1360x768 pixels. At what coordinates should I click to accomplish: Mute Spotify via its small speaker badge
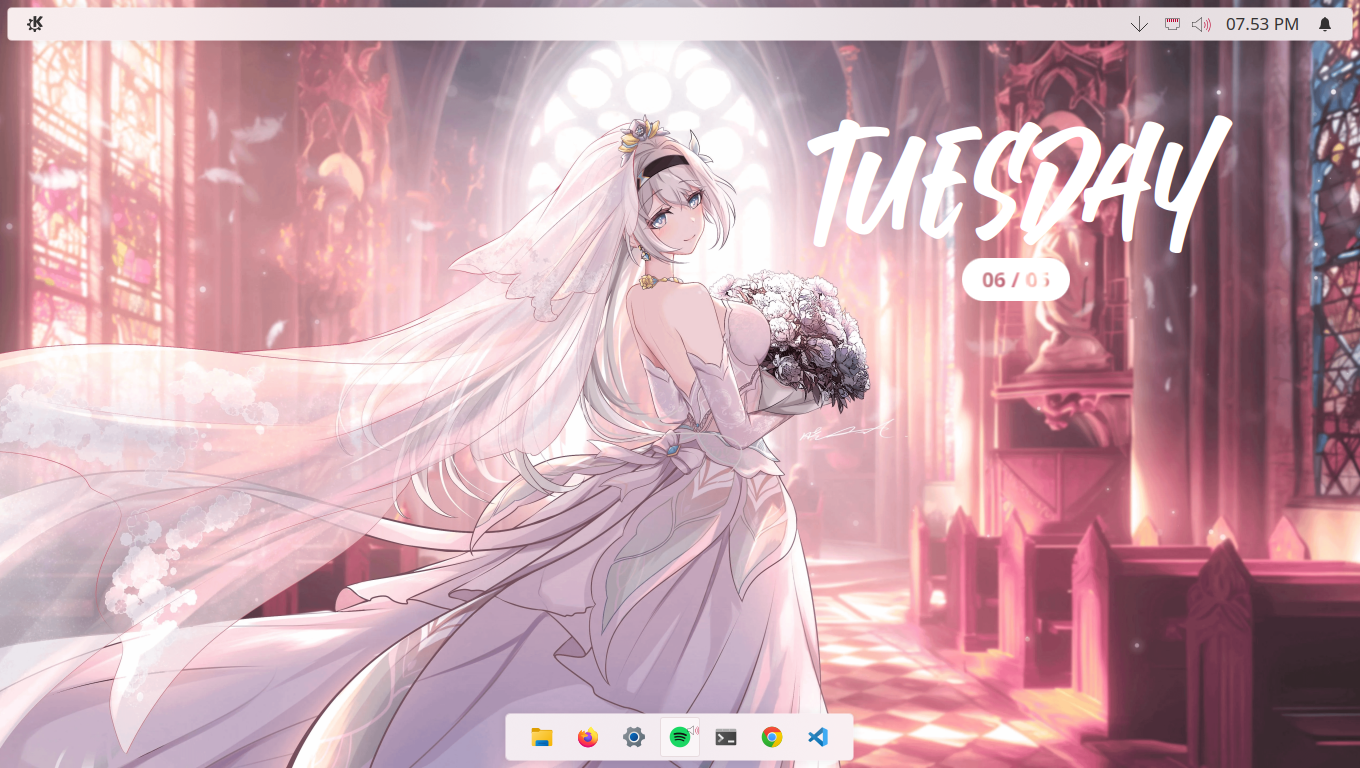pos(694,730)
